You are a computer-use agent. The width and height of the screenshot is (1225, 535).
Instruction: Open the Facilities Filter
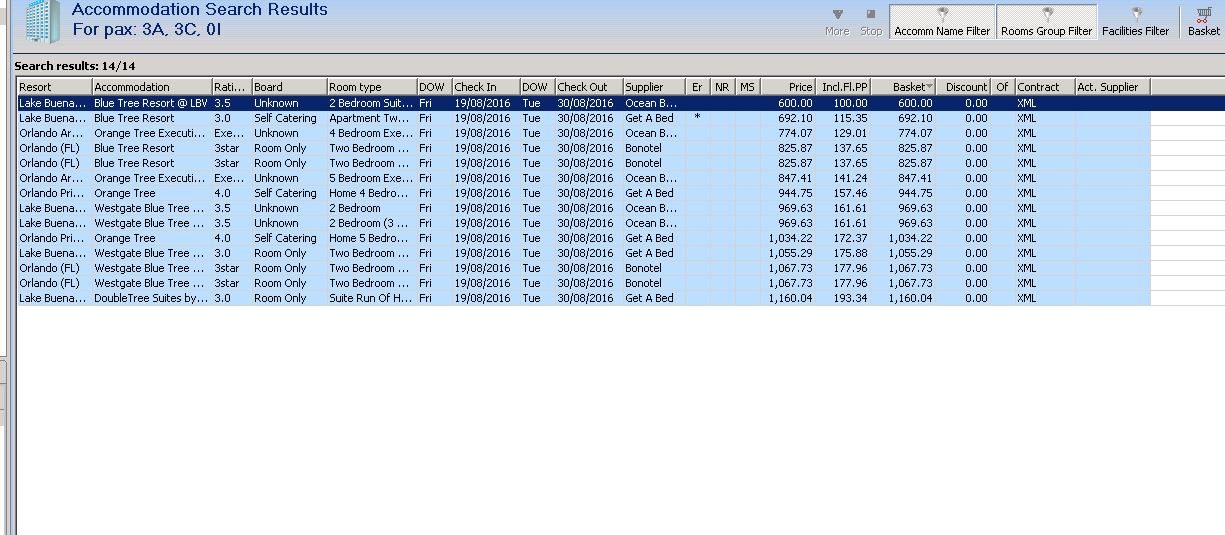pyautogui.click(x=1136, y=22)
